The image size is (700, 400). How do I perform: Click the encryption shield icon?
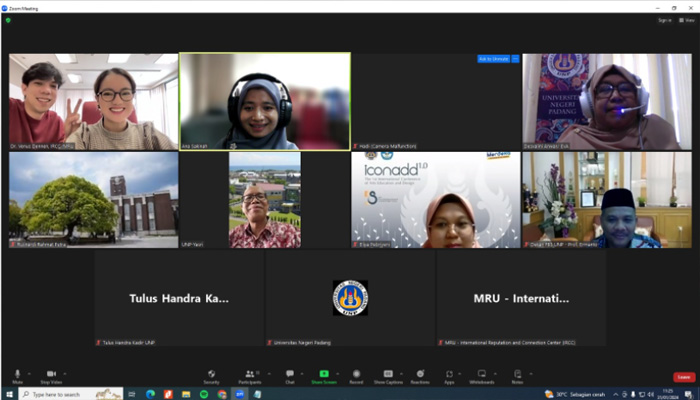[x=8, y=20]
